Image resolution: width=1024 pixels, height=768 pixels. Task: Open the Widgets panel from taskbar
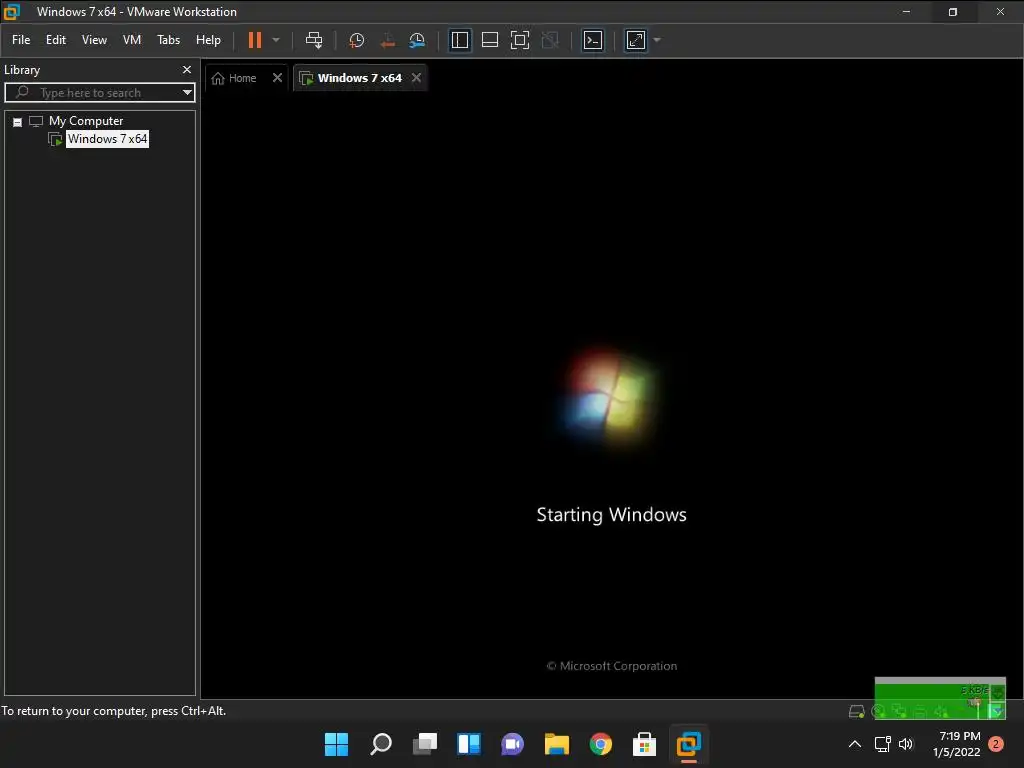[469, 744]
